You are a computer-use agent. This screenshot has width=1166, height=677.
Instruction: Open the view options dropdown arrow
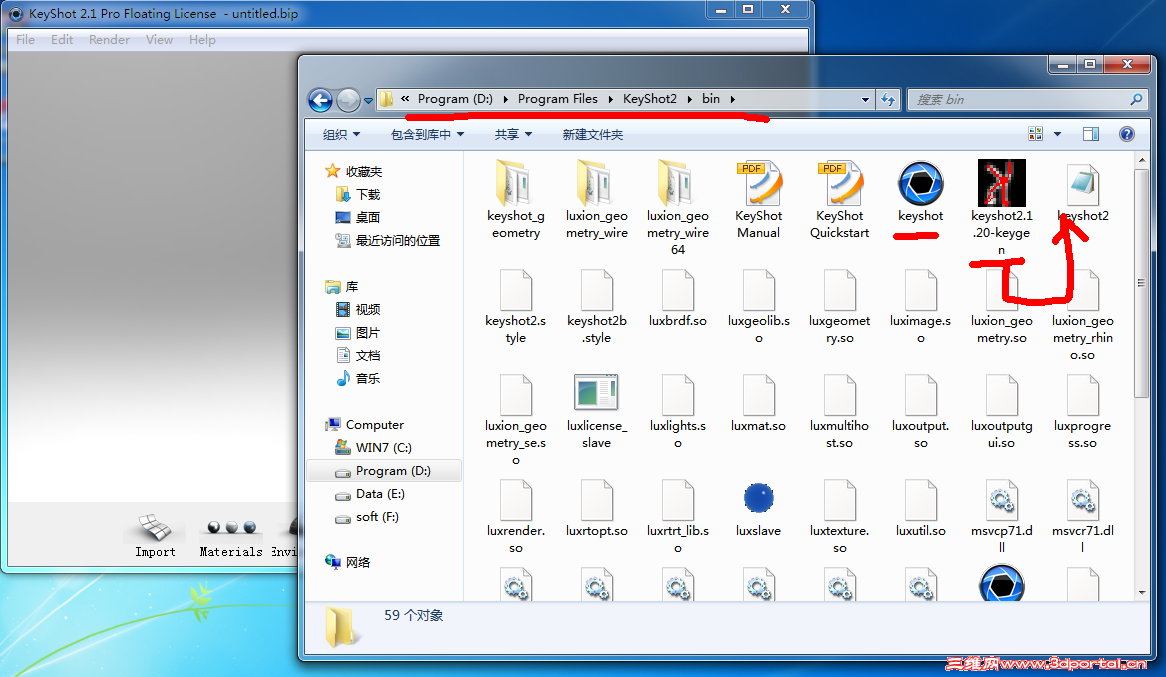point(1057,134)
